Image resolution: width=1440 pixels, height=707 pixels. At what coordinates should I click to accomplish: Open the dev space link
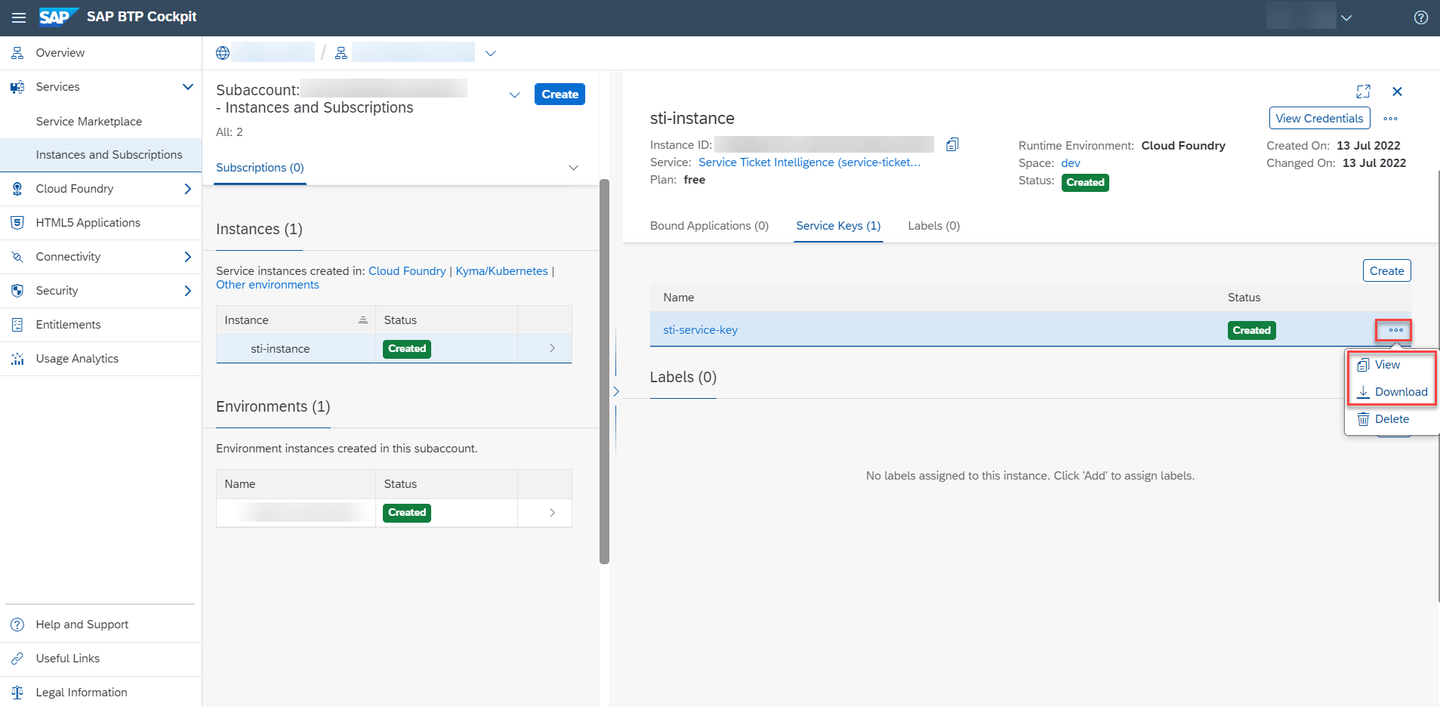[x=1070, y=163]
